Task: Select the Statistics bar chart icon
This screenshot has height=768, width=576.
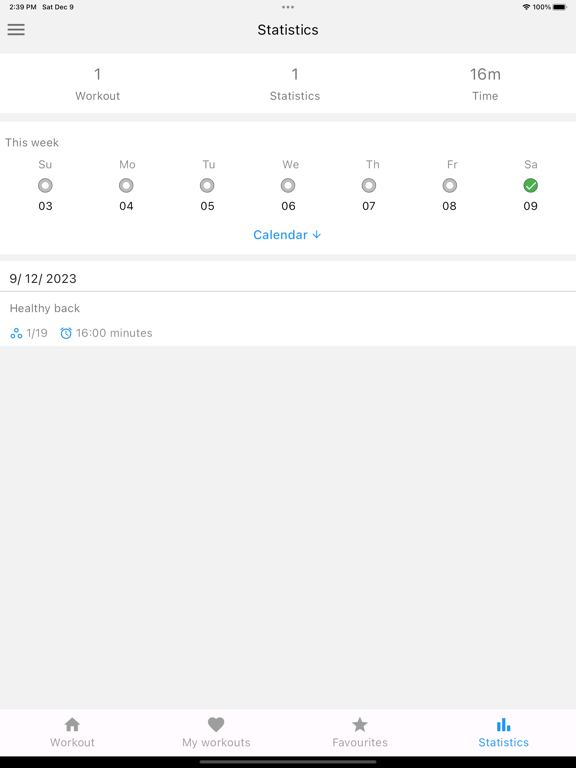Action: (504, 724)
